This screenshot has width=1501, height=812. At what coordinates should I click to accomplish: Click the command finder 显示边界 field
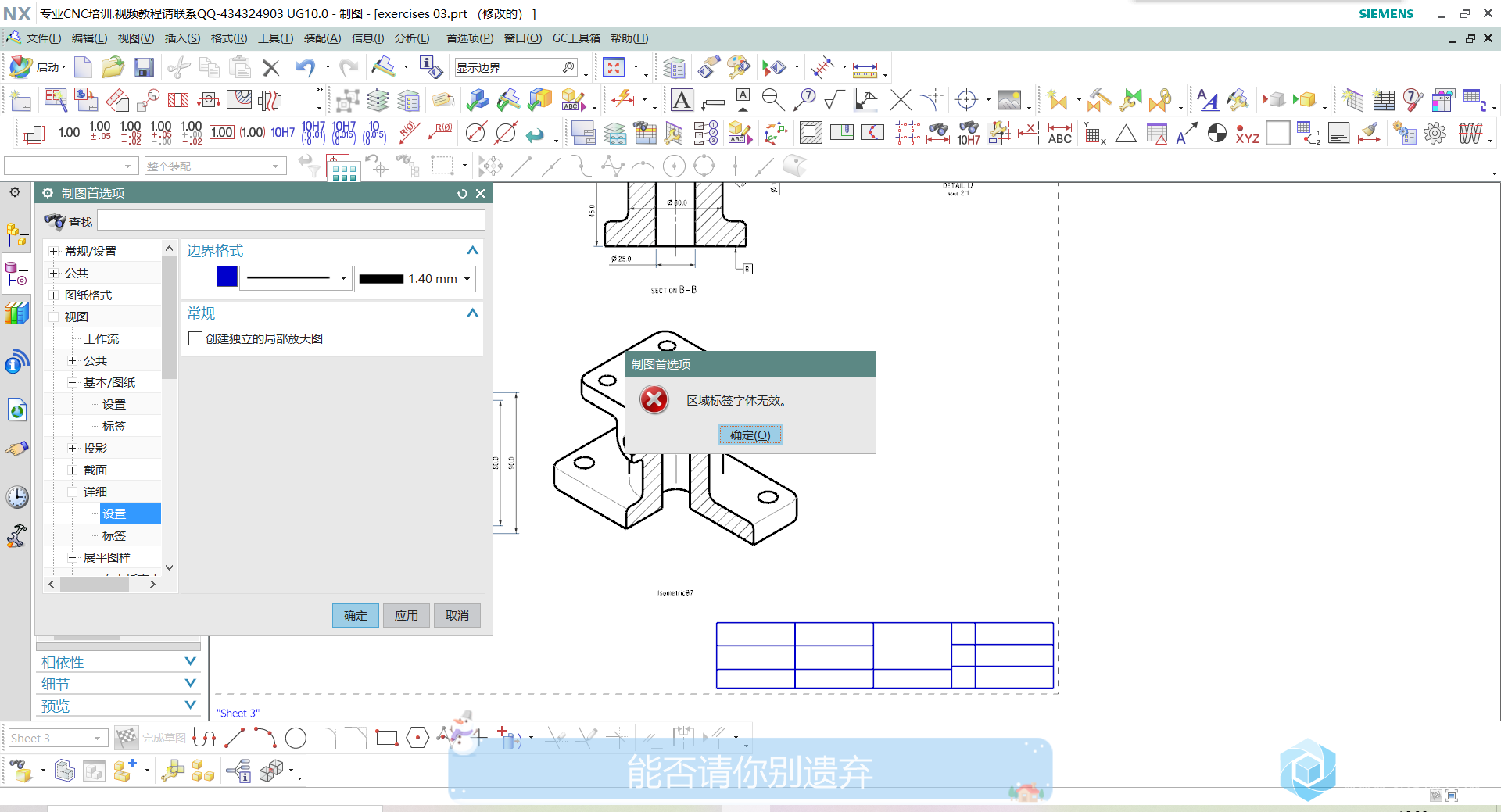click(508, 68)
